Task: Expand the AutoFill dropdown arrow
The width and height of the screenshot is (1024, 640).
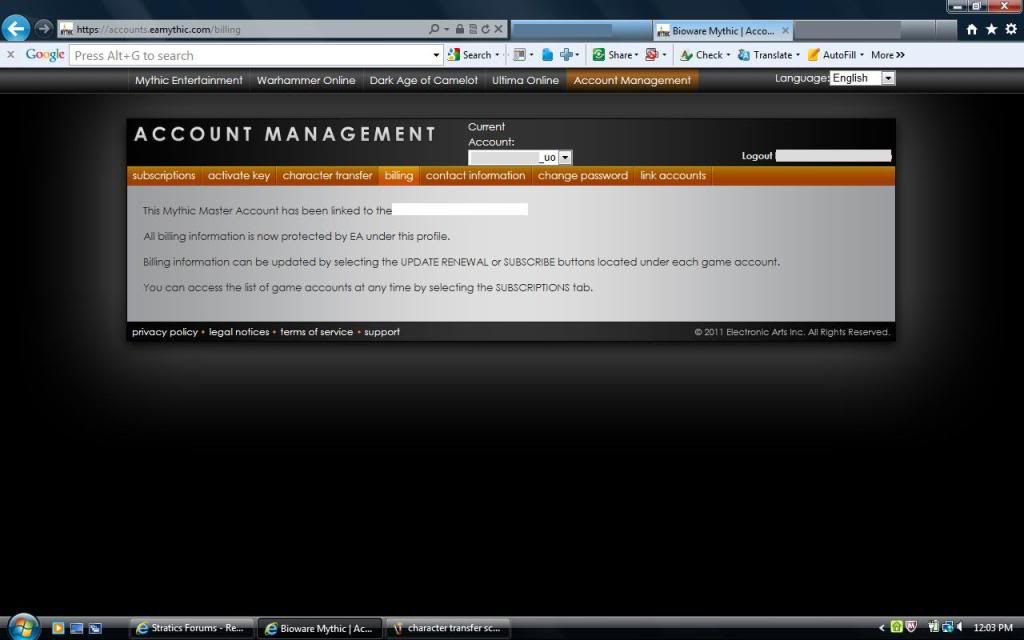Action: pos(861,56)
